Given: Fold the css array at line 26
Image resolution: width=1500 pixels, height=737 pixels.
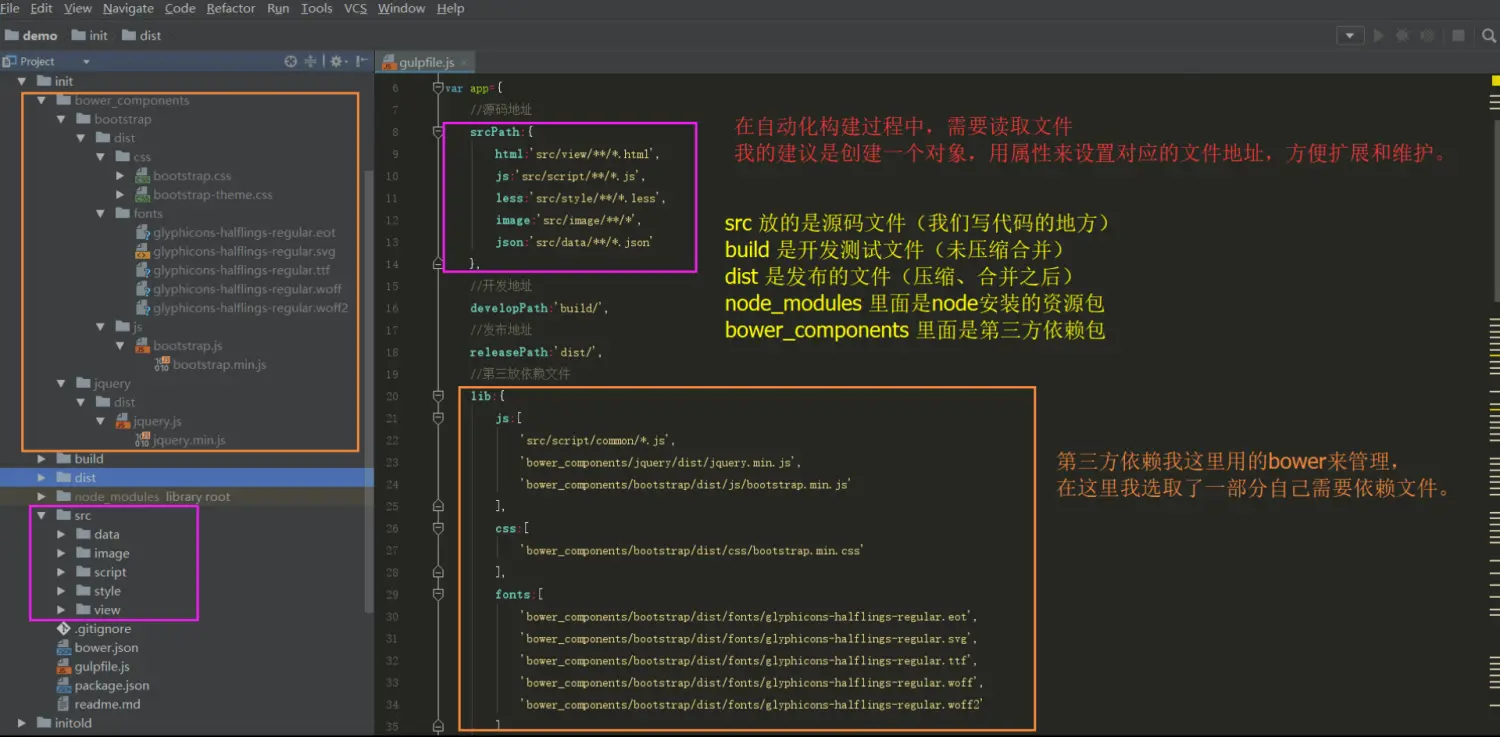Looking at the screenshot, I should pyautogui.click(x=438, y=528).
